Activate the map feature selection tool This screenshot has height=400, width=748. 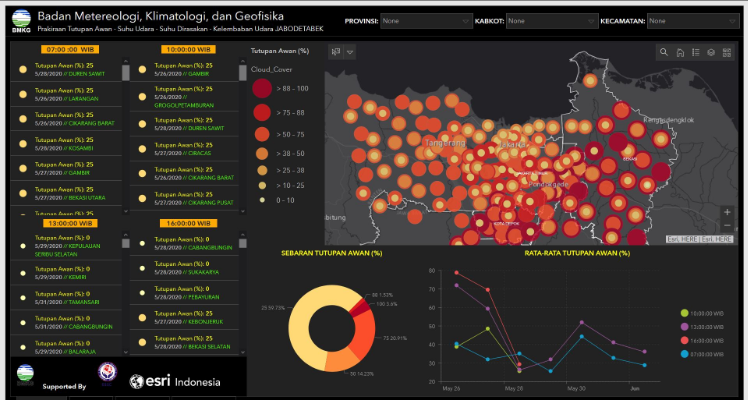(336, 52)
